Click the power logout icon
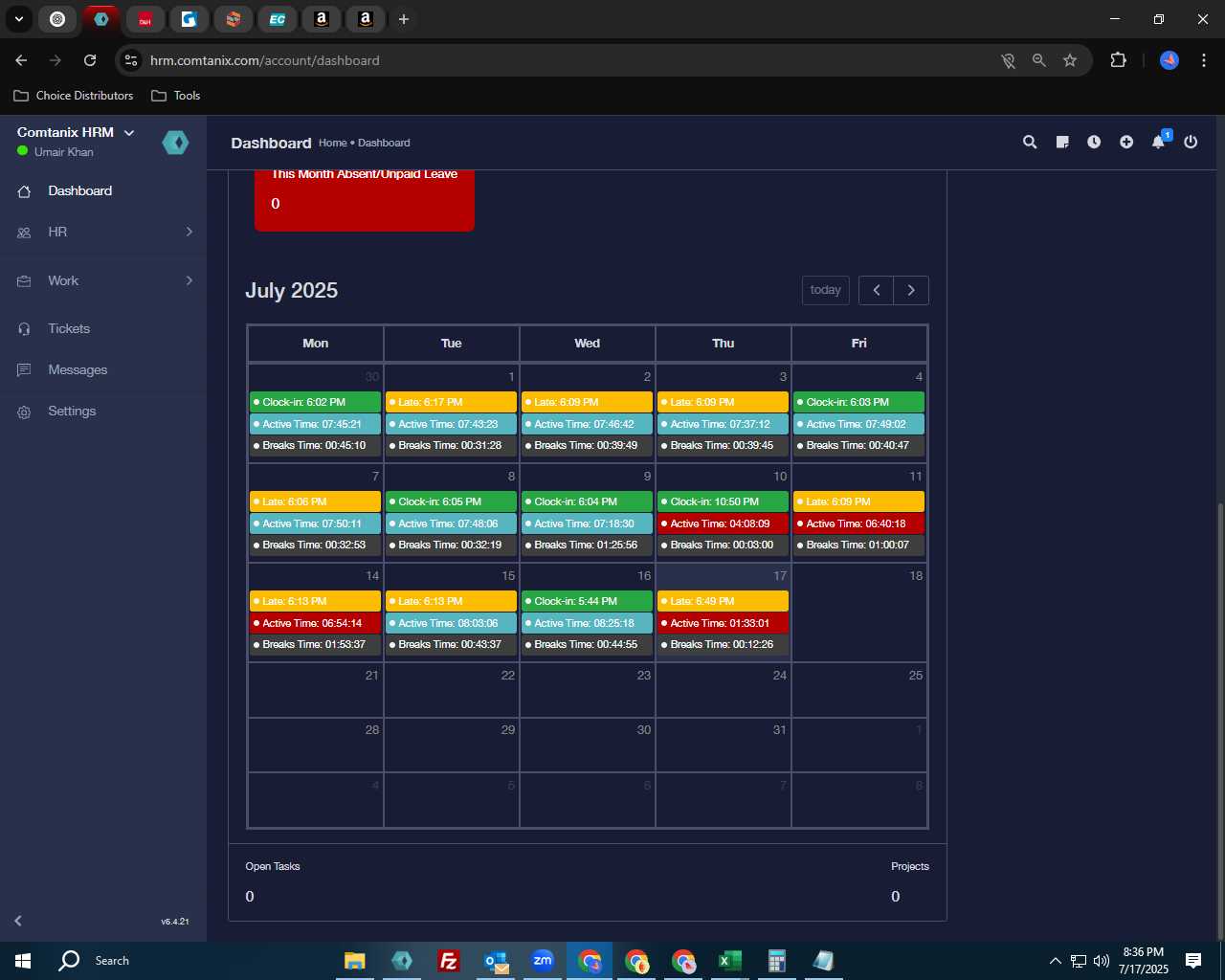The image size is (1225, 980). 1191,142
